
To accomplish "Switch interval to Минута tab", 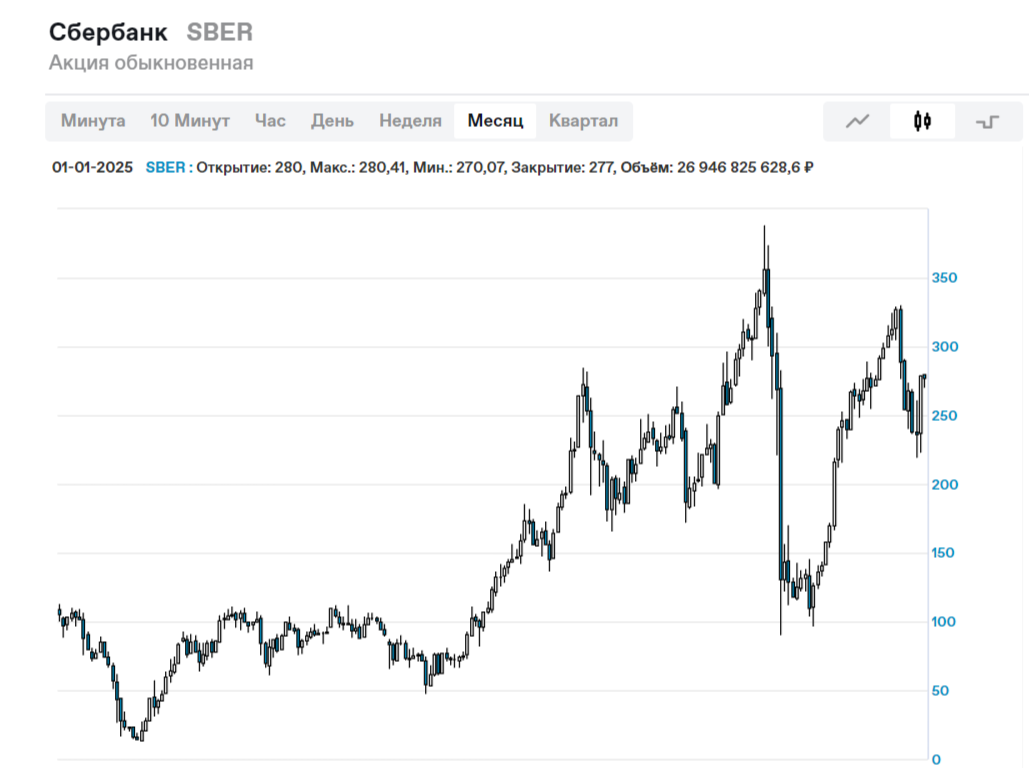I will point(93,121).
